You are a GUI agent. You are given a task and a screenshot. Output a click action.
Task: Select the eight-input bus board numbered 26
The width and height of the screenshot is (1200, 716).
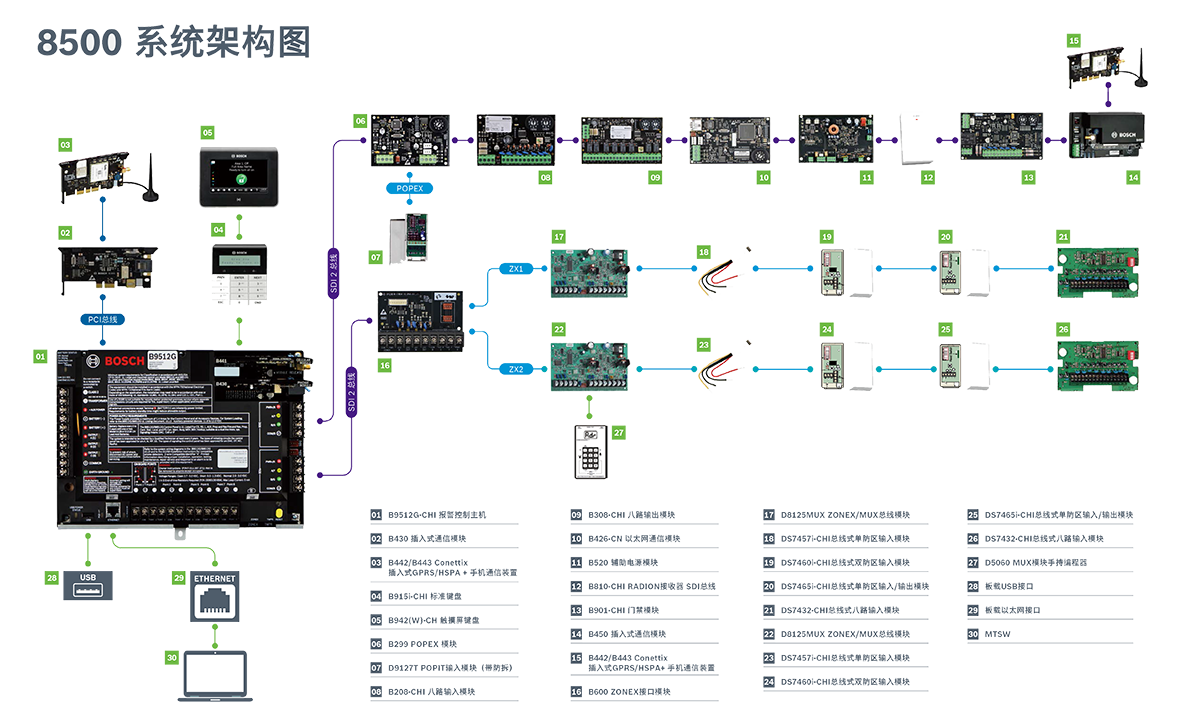click(1098, 368)
